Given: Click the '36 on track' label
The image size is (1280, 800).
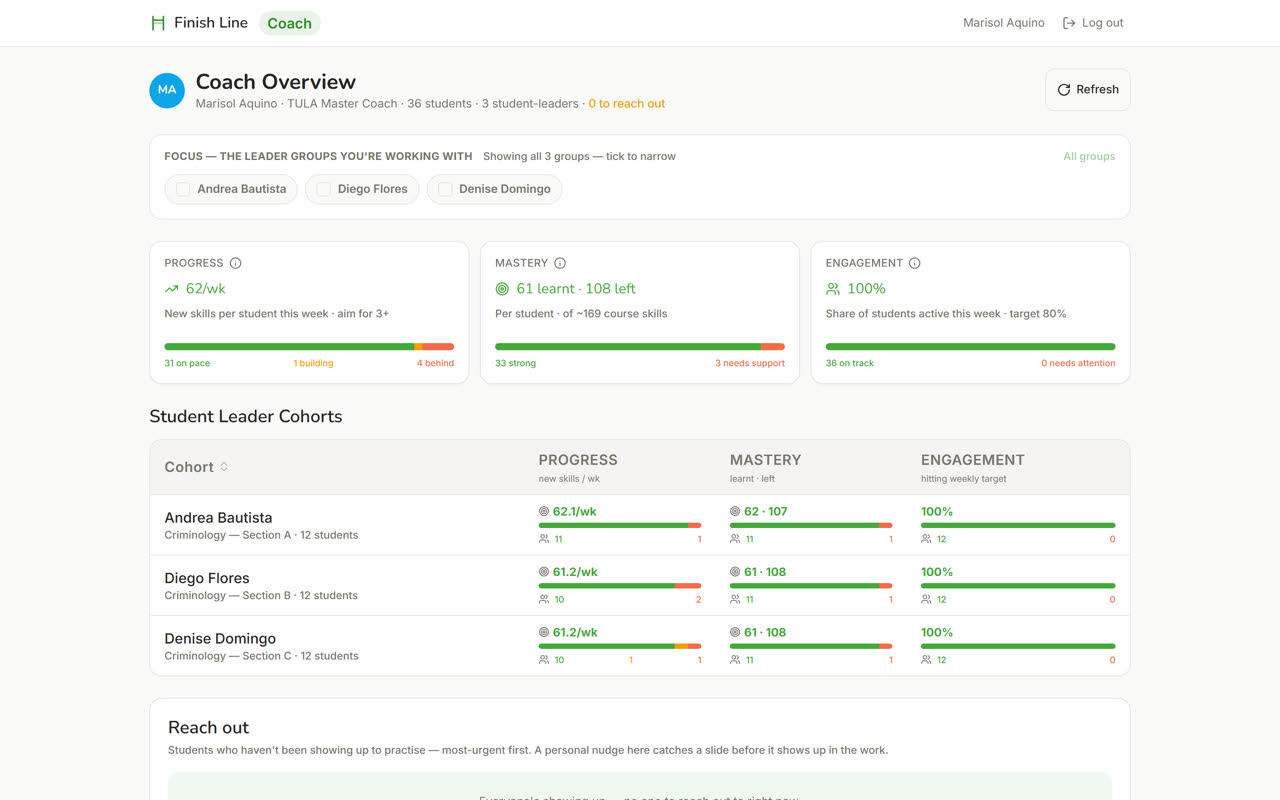Looking at the screenshot, I should click(x=850, y=363).
